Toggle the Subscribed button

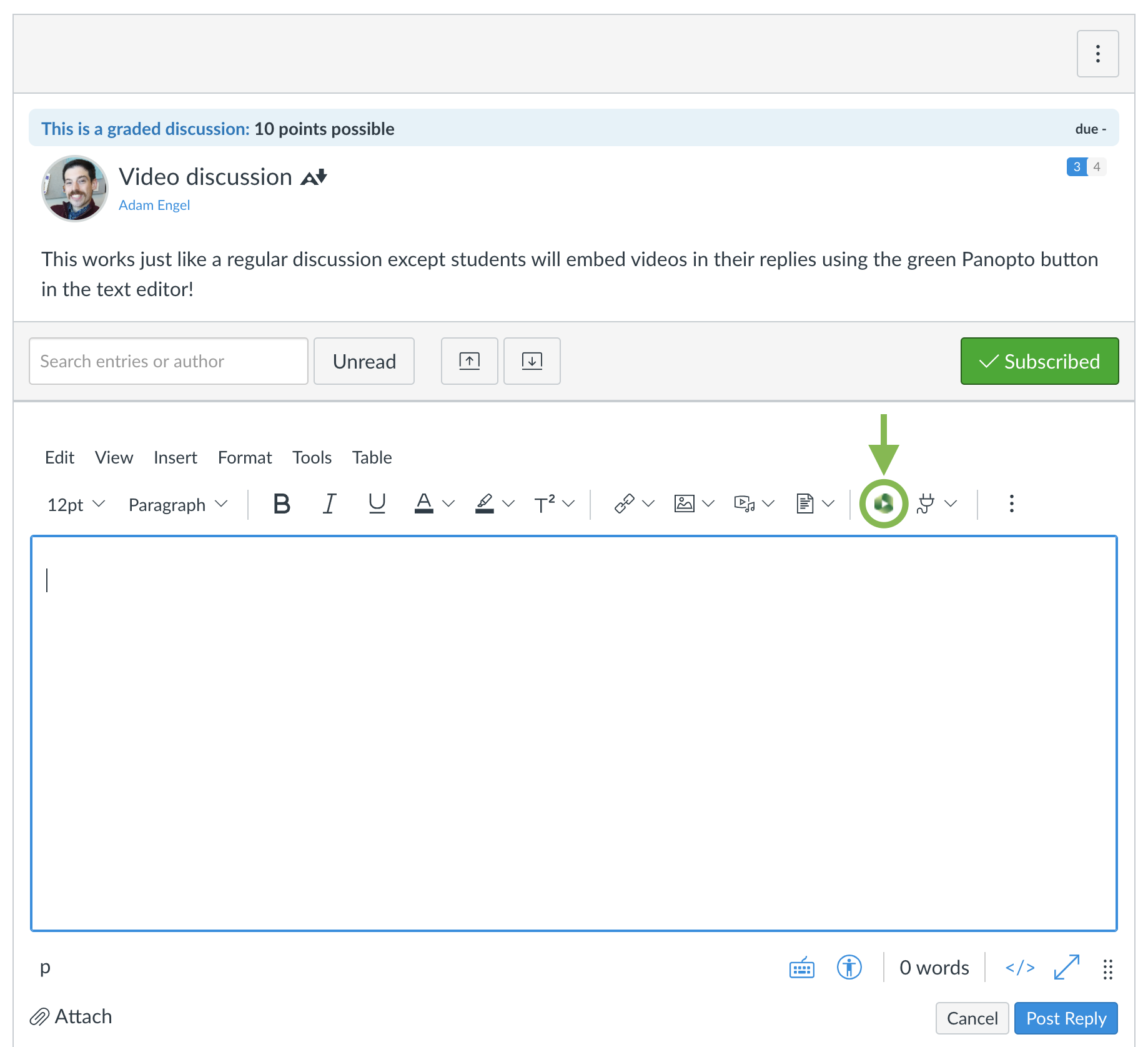pyautogui.click(x=1039, y=361)
